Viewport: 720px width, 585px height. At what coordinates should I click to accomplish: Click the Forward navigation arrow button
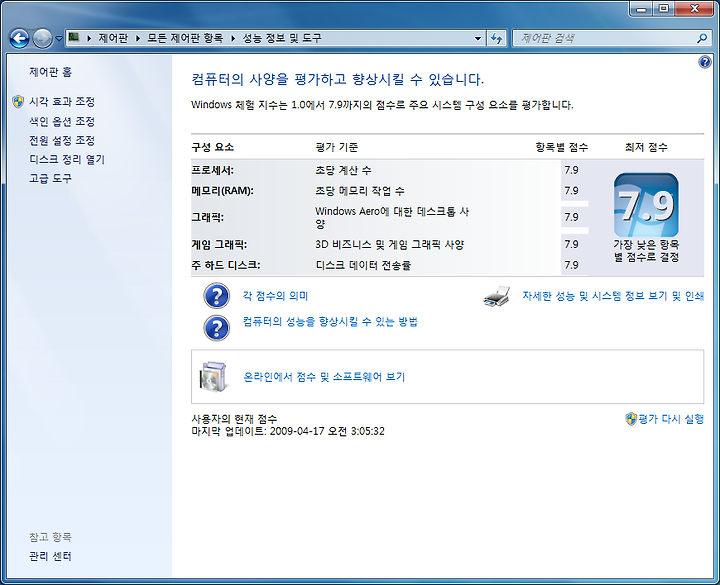tap(42, 39)
